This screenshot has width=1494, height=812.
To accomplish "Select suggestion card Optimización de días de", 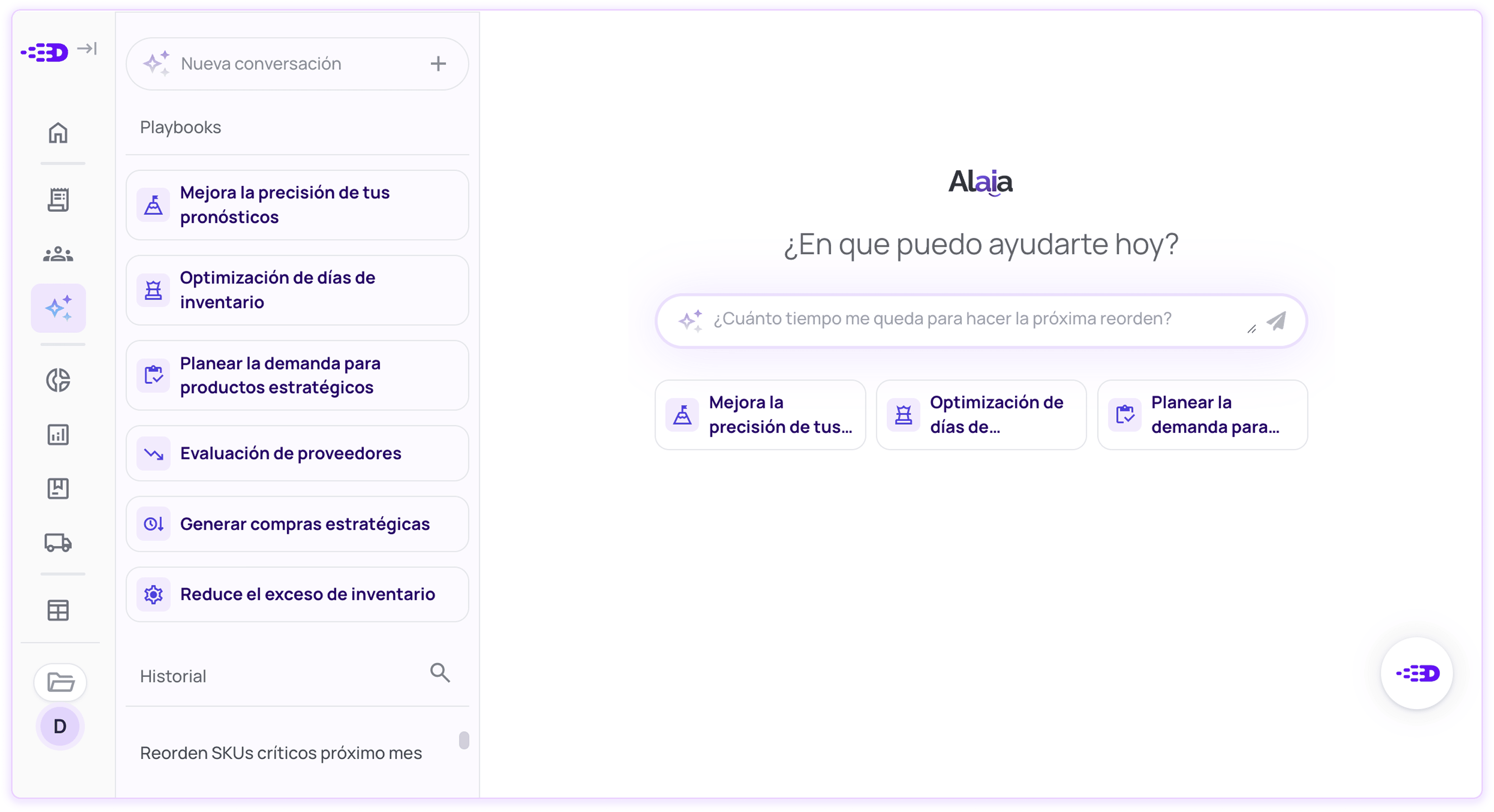I will click(981, 415).
